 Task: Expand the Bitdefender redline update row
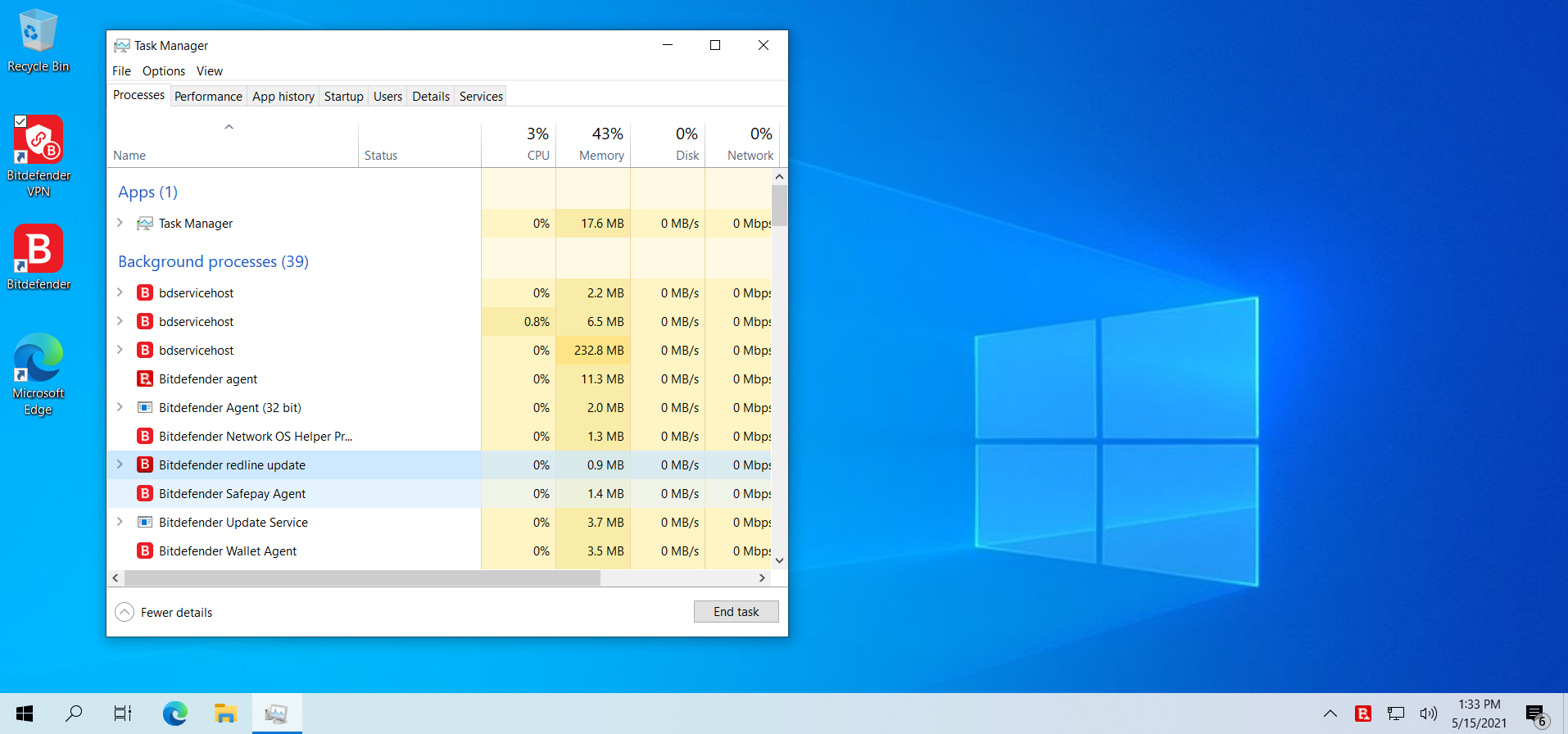coord(120,464)
